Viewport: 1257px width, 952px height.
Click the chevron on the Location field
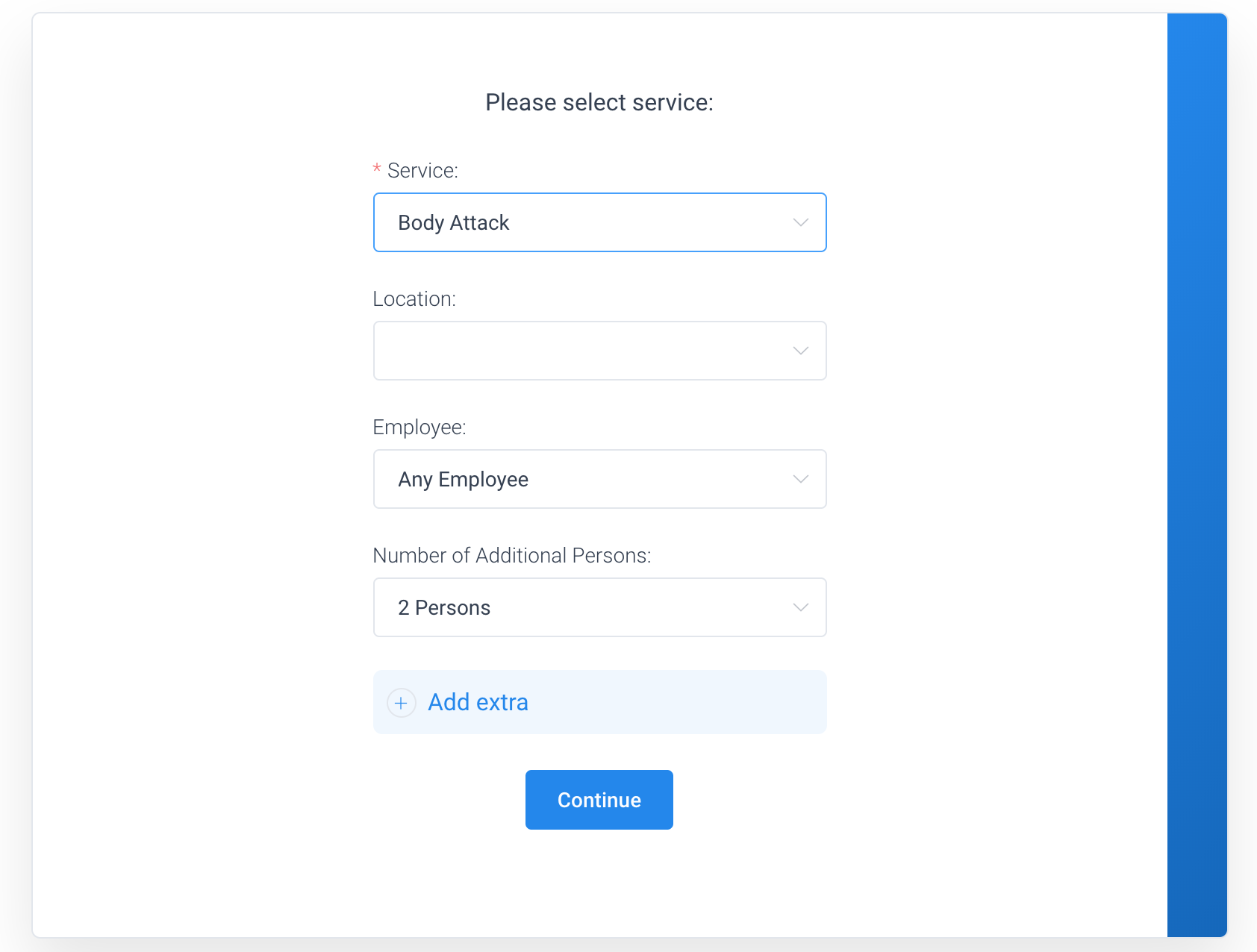[x=799, y=350]
